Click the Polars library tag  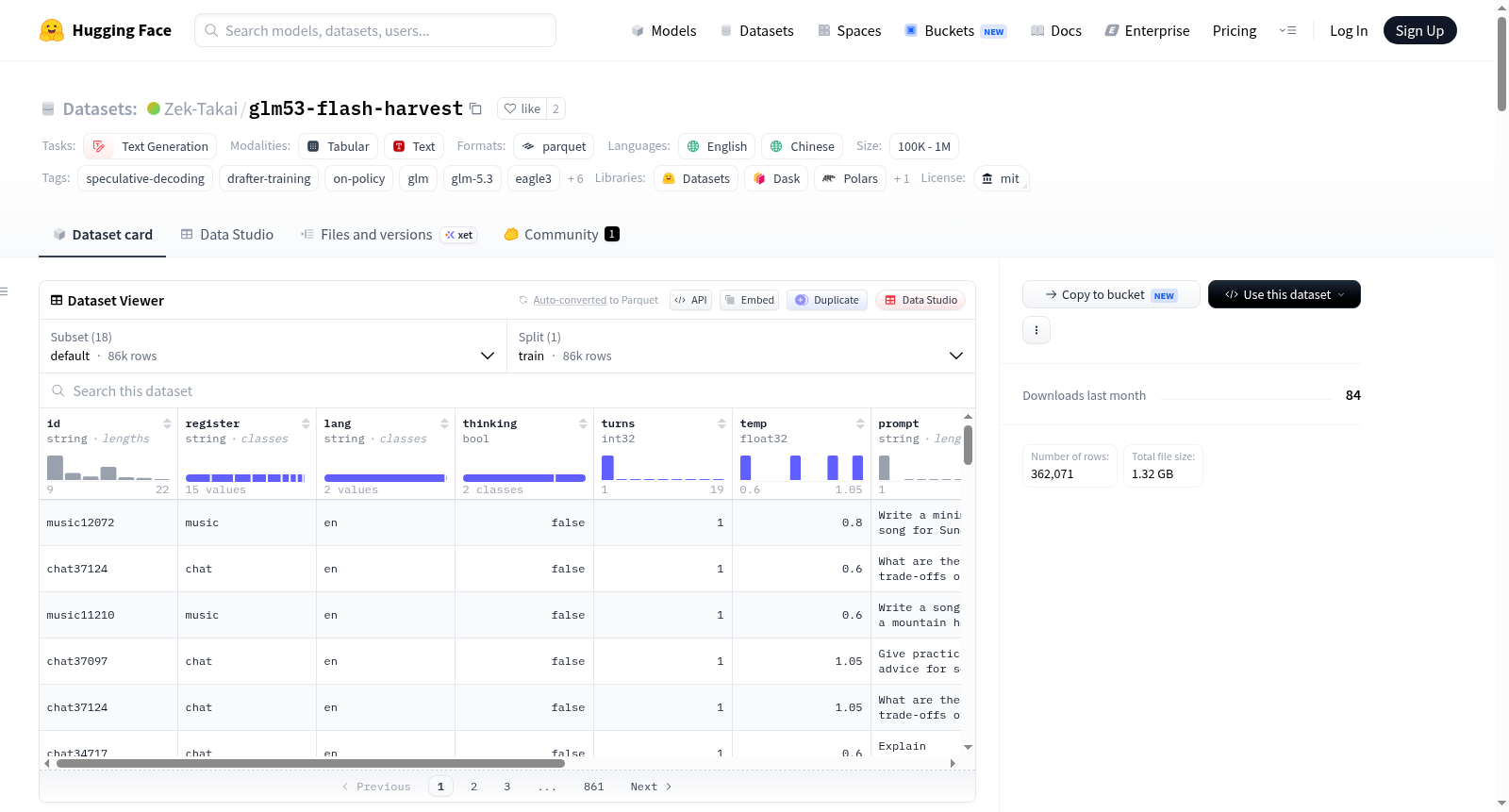[850, 178]
